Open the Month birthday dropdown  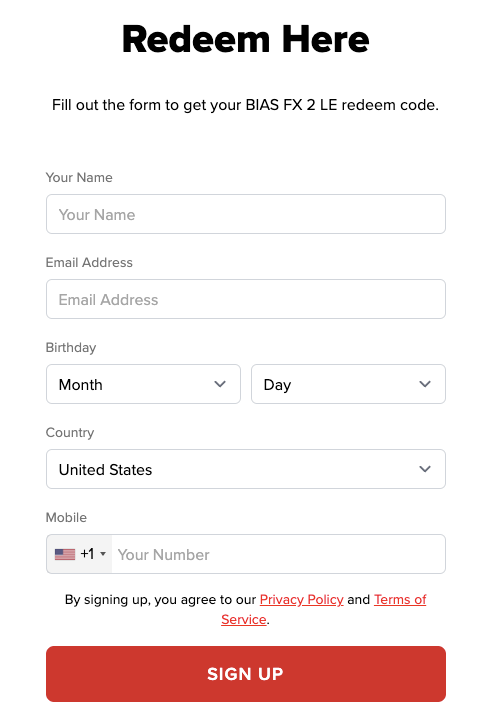coord(143,384)
